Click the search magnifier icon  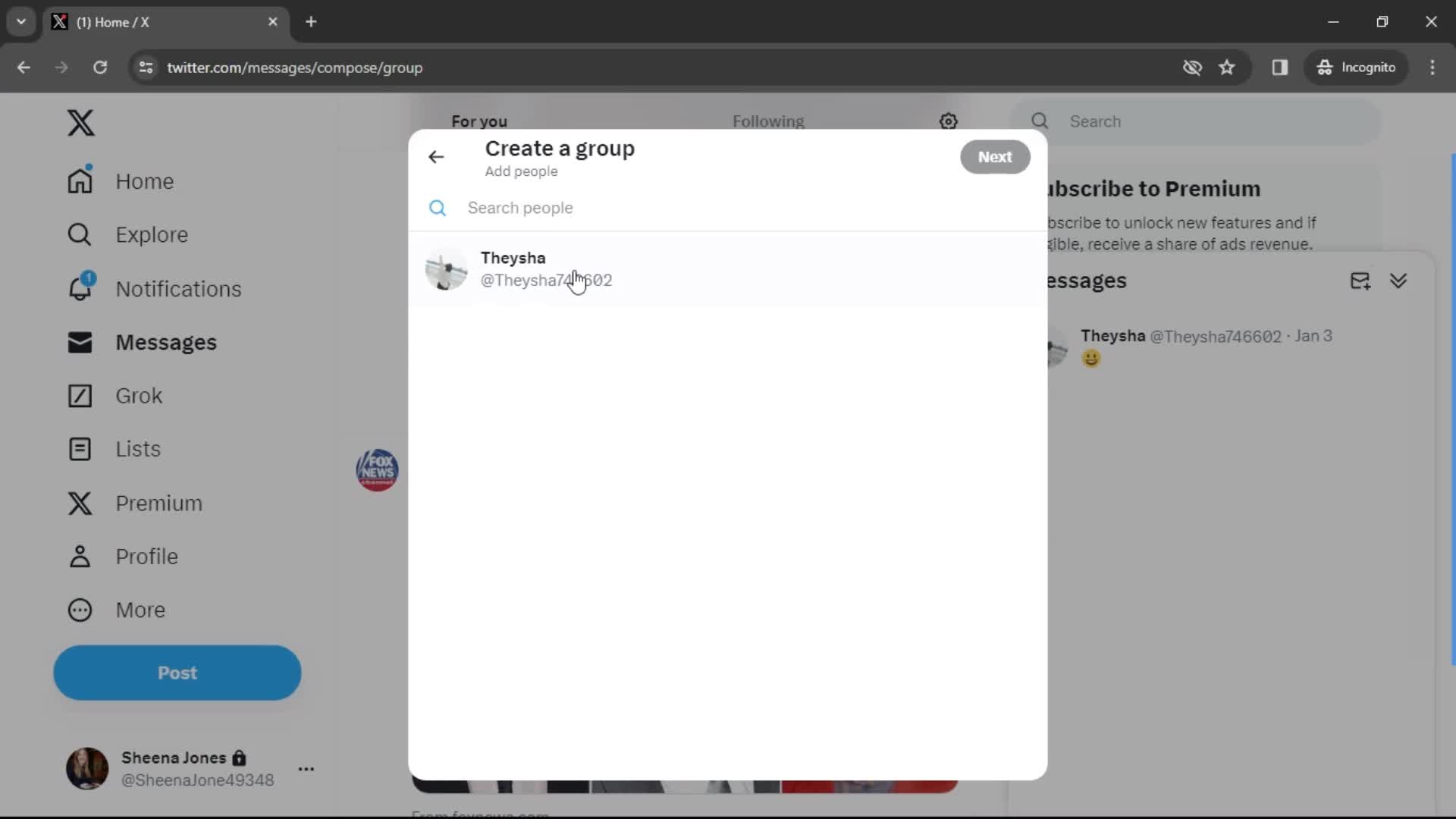click(x=437, y=207)
